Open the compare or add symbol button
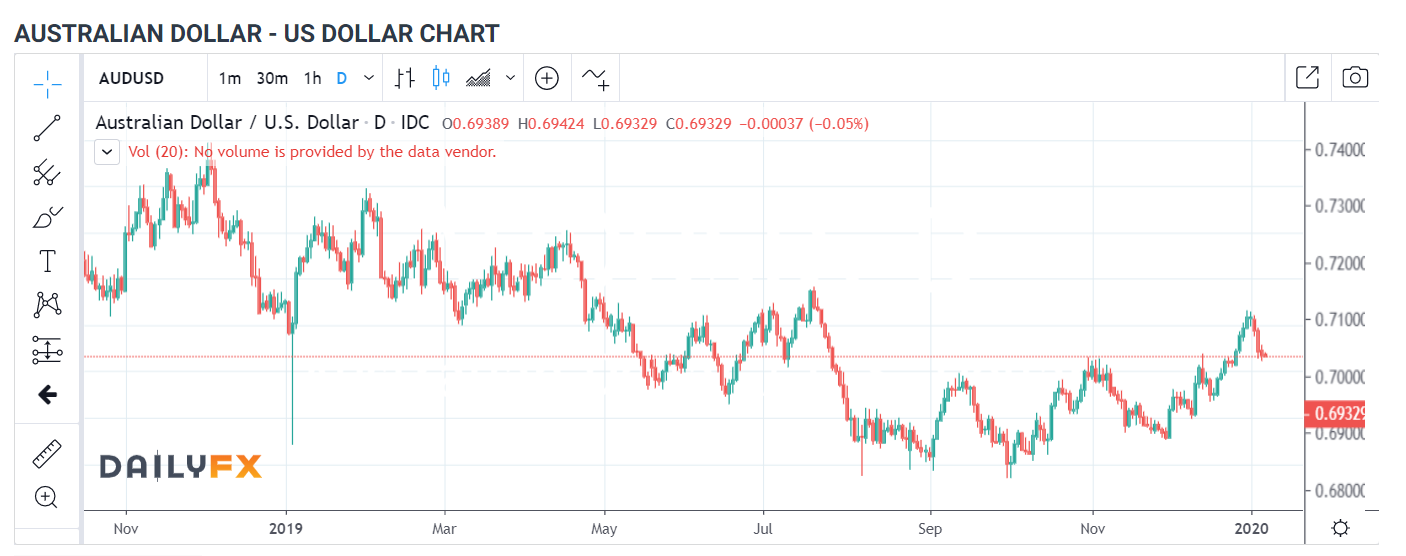 [x=546, y=77]
